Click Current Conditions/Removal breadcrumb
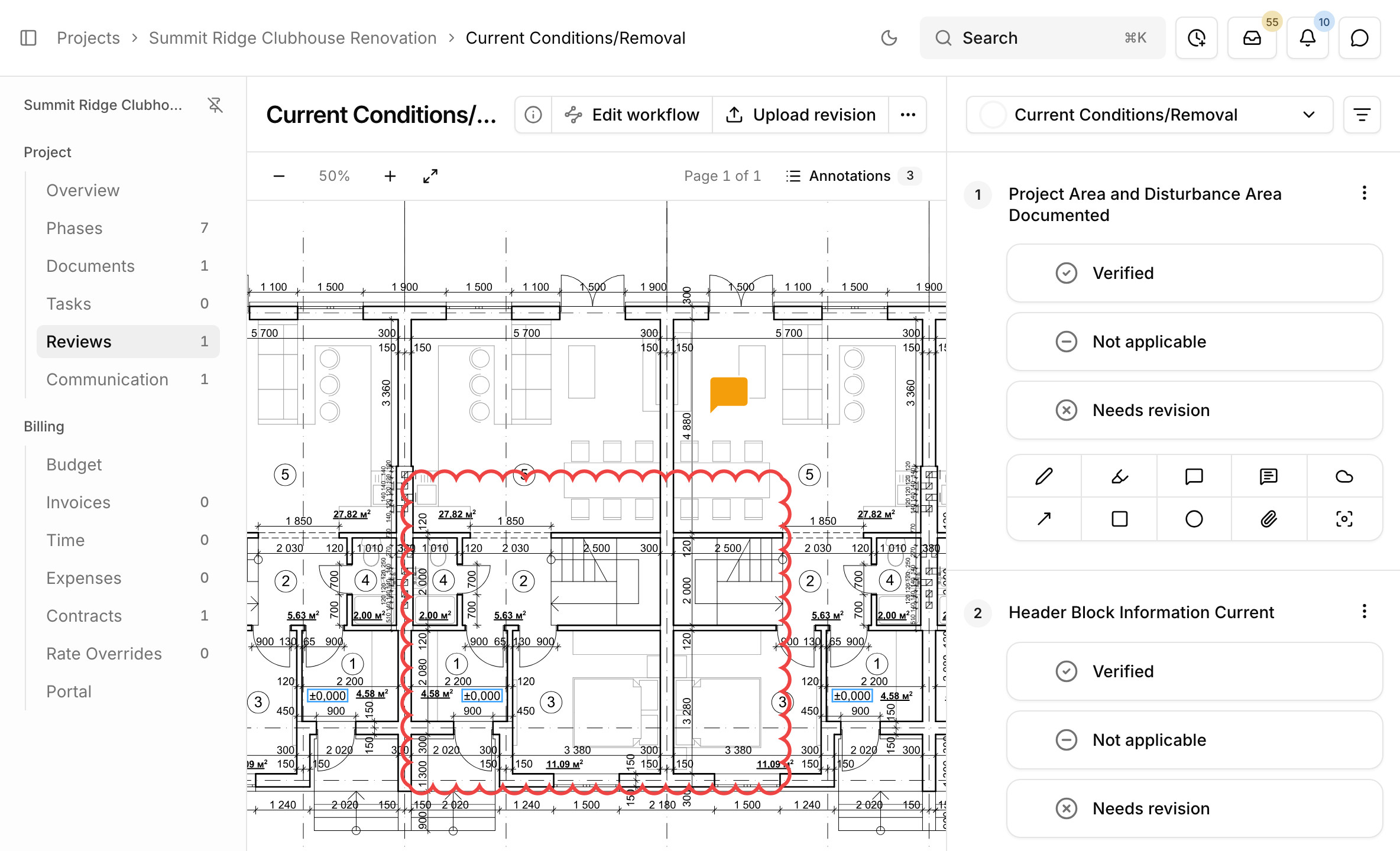 pos(575,38)
